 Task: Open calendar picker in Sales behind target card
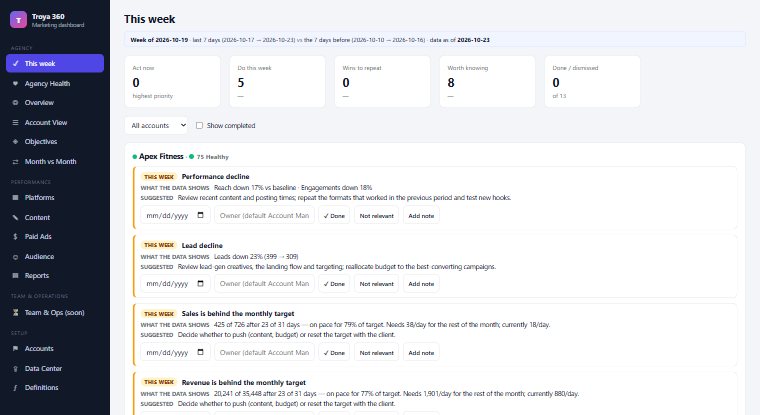coord(201,352)
